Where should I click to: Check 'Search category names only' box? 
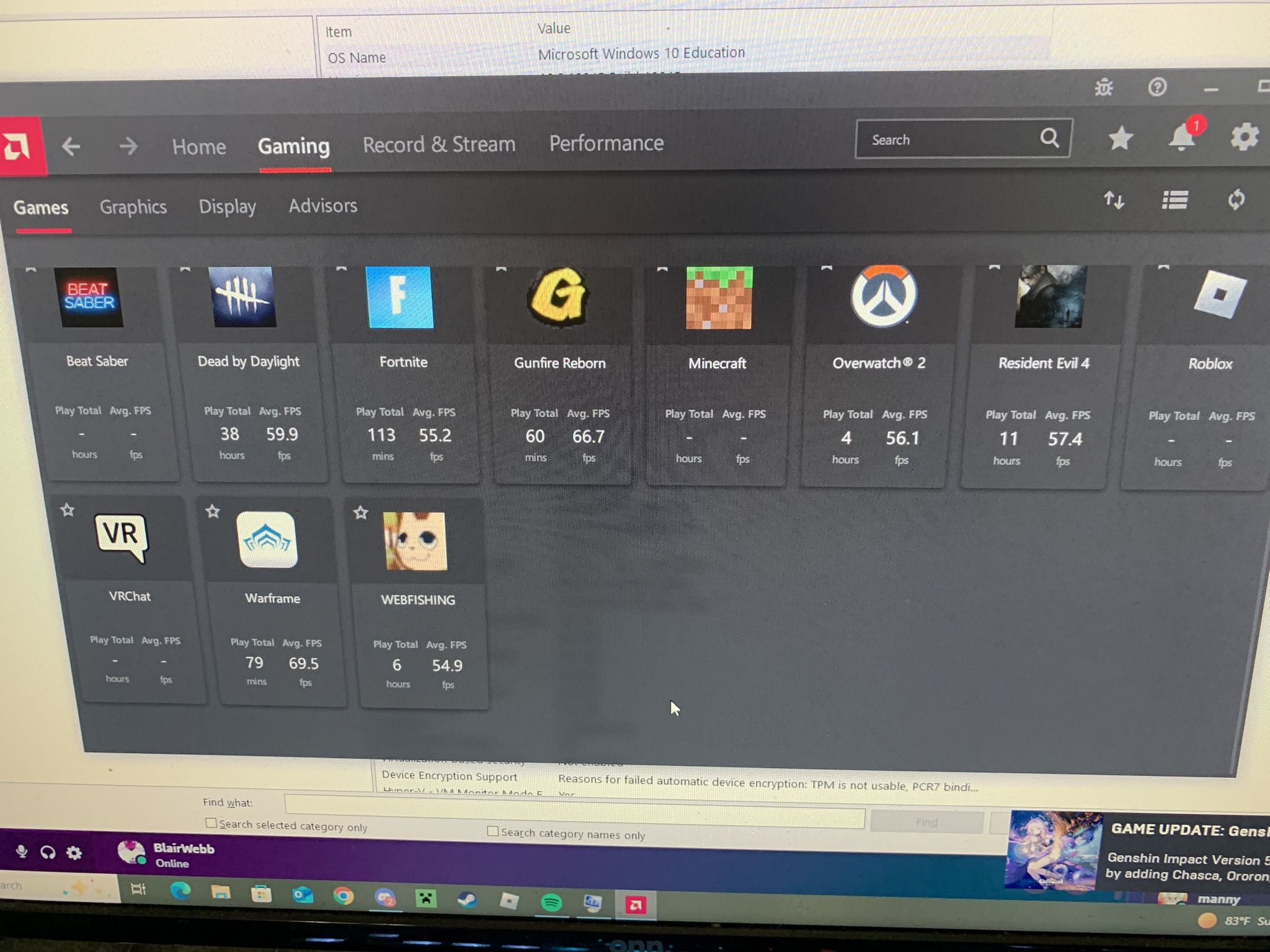(x=492, y=831)
